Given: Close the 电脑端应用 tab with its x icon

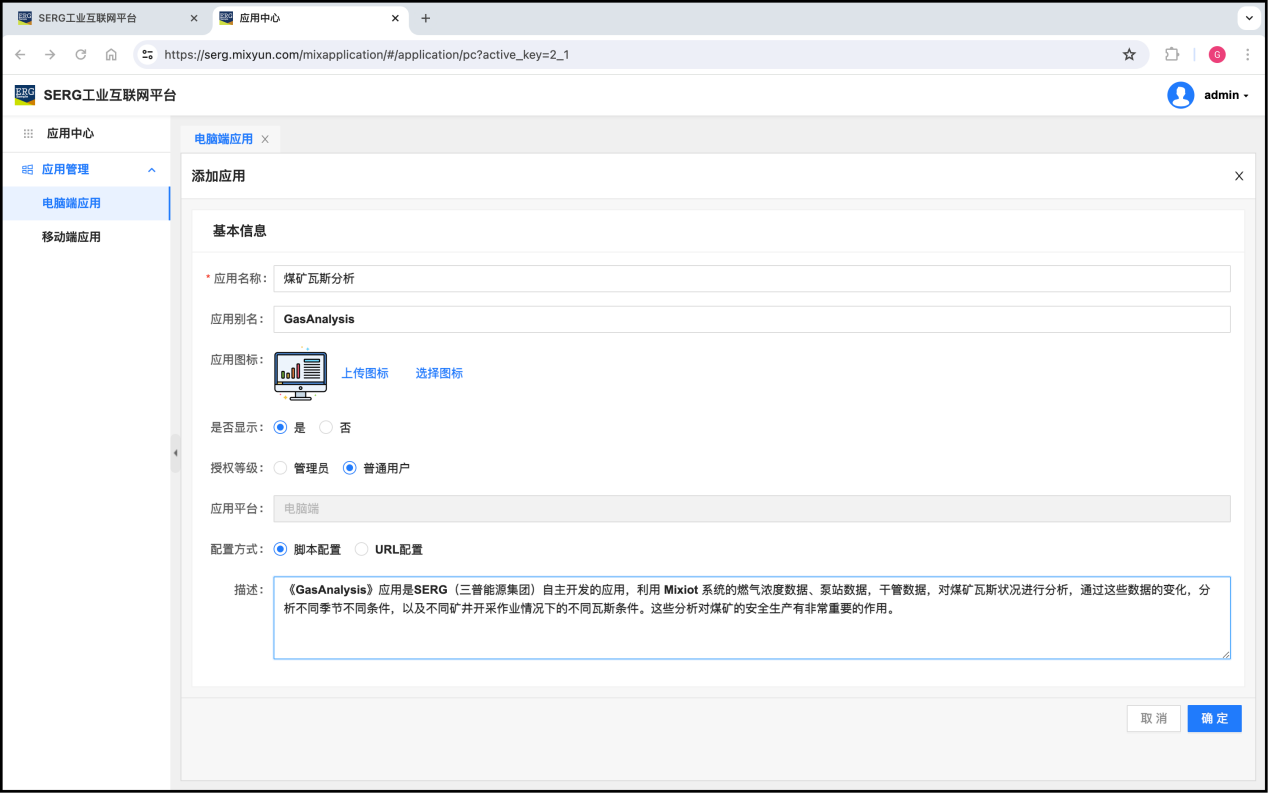Looking at the screenshot, I should point(265,139).
